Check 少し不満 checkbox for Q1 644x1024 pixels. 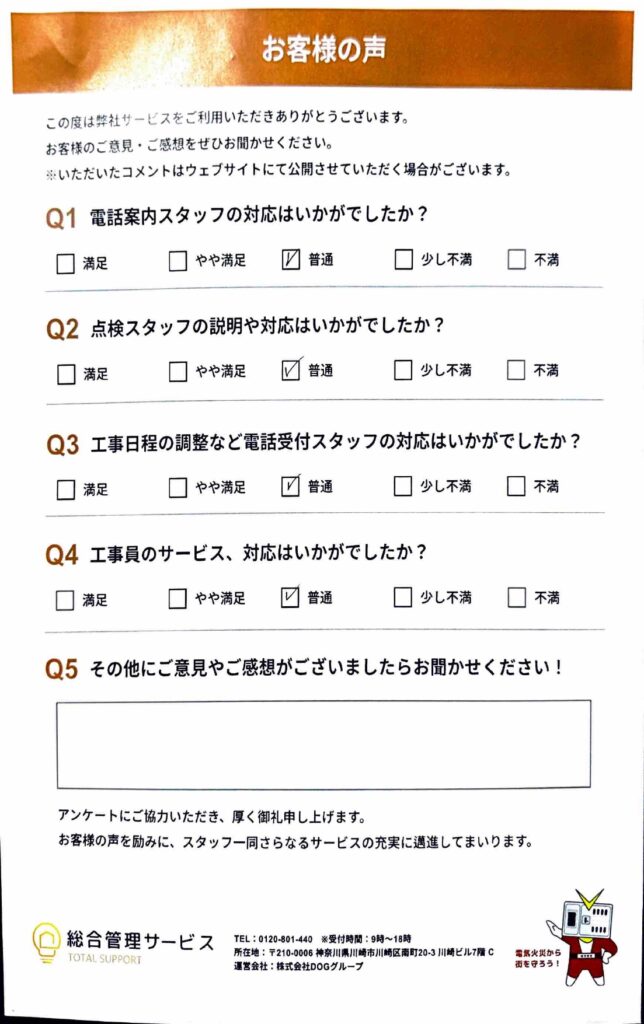coord(403,260)
